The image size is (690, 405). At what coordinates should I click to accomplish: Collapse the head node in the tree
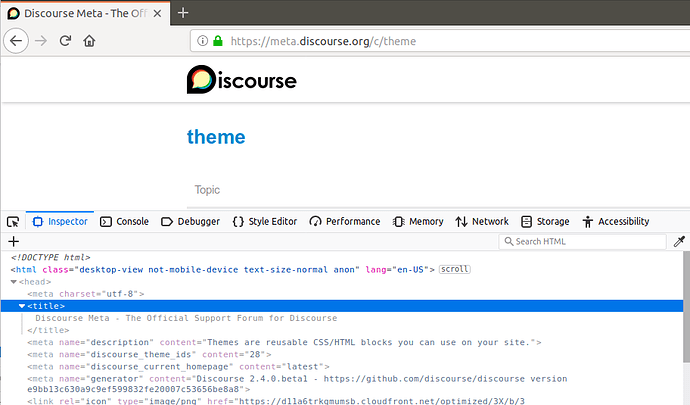[14, 282]
